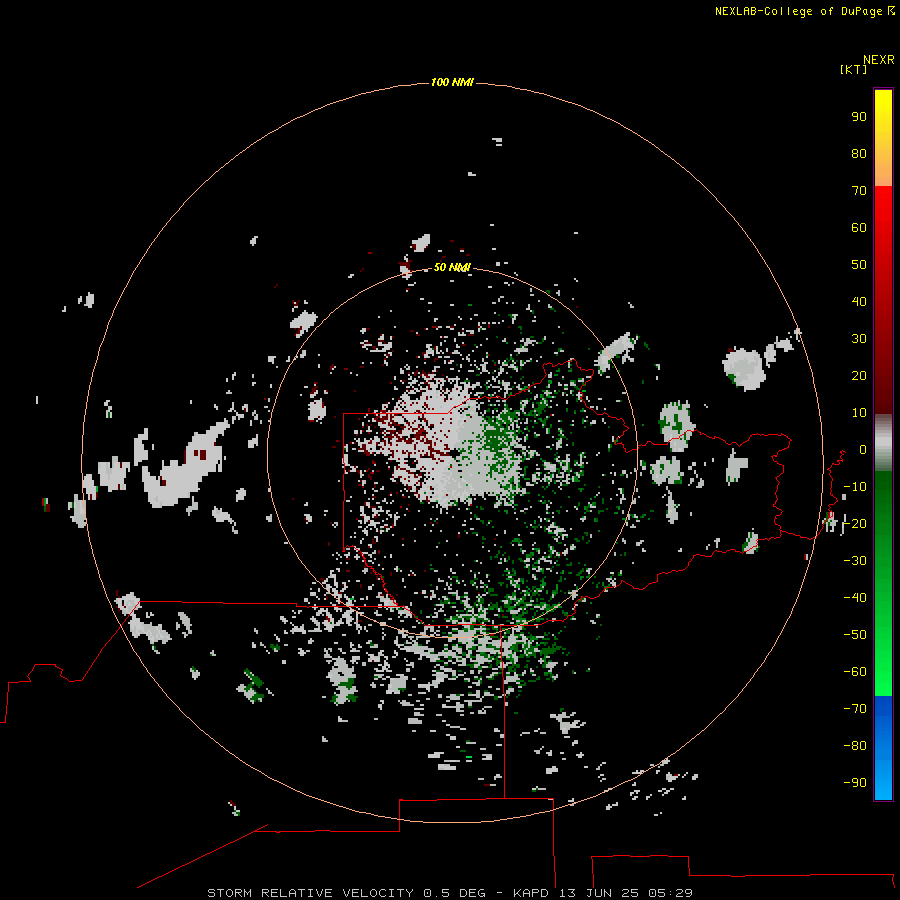900x900 pixels.
Task: Click the -90 value on the velocity scale
Action: pos(855,782)
